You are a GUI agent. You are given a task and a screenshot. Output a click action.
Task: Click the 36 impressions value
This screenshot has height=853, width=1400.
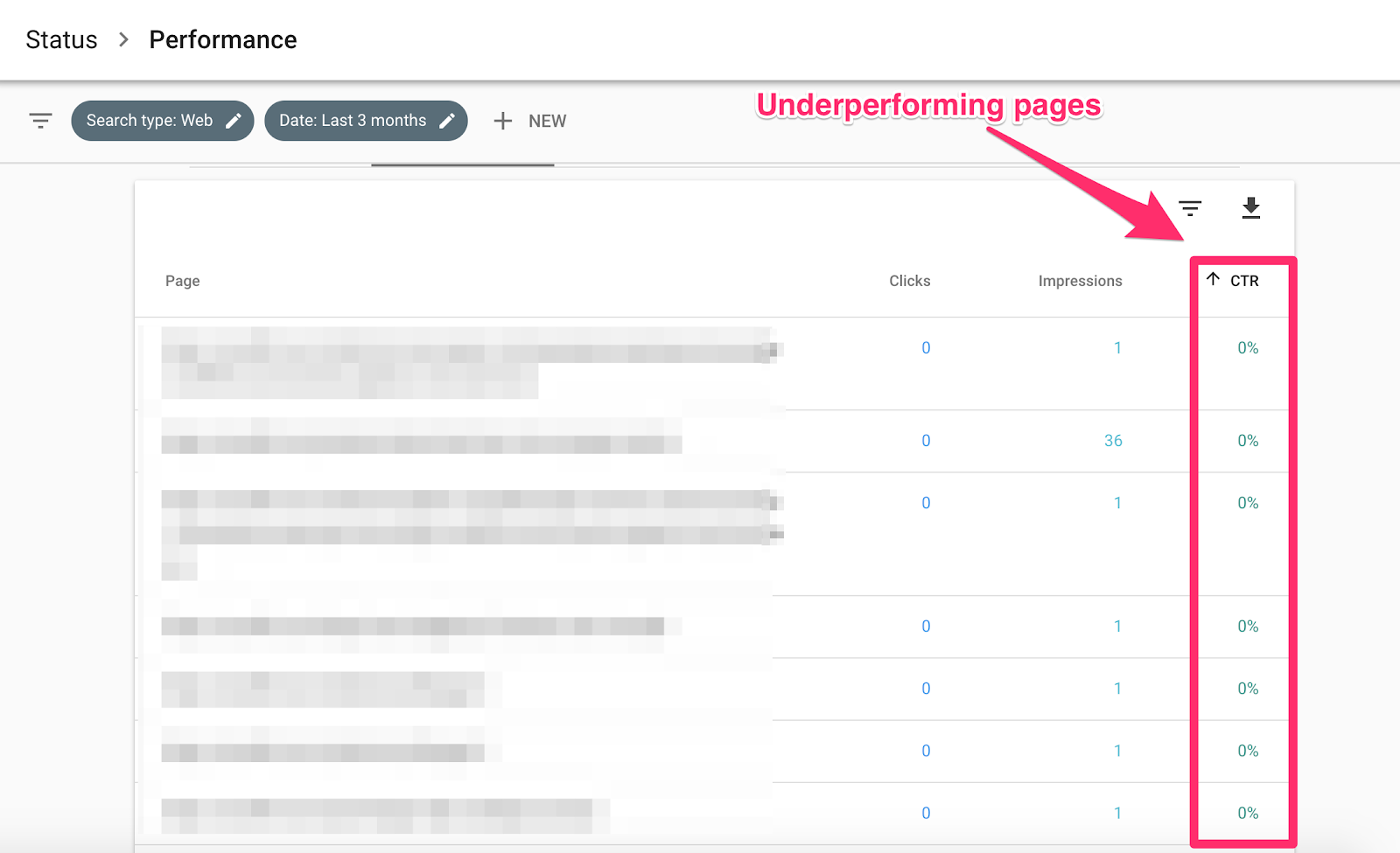click(1112, 441)
